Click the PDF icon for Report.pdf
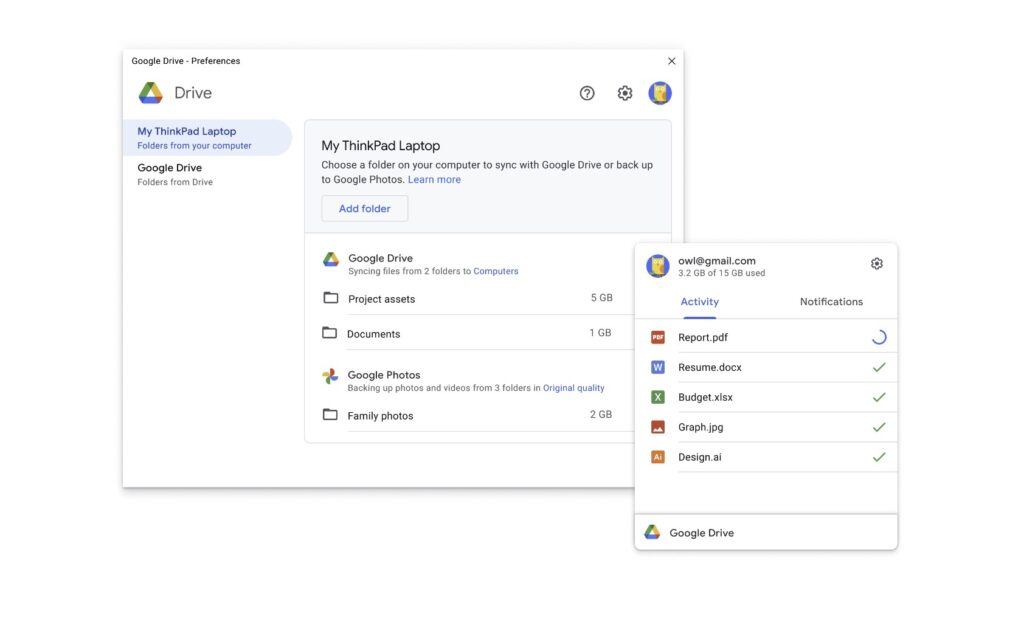The width and height of the screenshot is (1024, 625). pos(658,337)
